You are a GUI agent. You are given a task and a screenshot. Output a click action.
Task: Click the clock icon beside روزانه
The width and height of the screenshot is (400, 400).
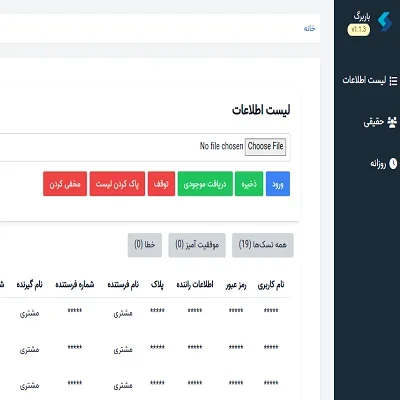pos(393,164)
